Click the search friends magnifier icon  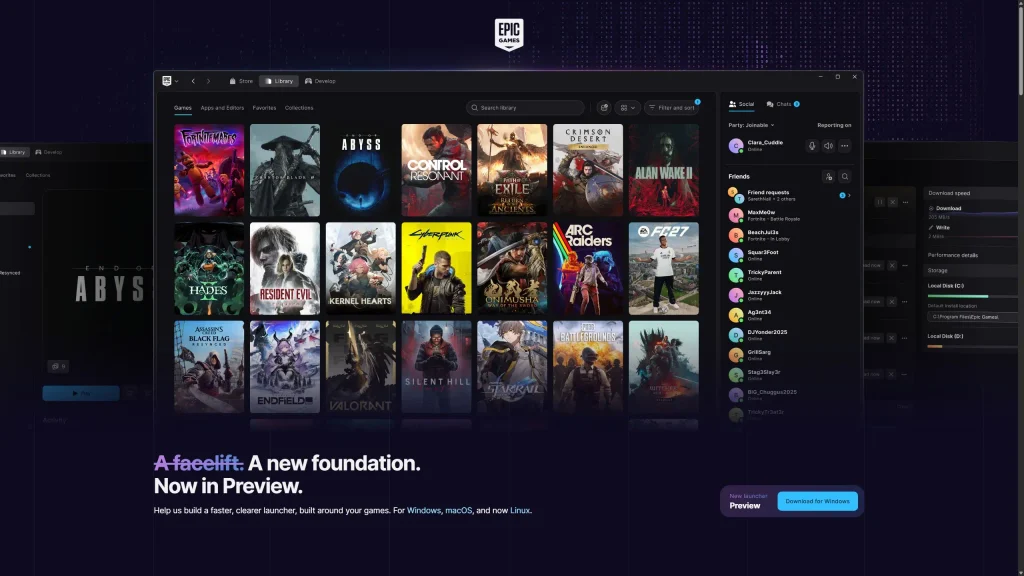click(844, 176)
